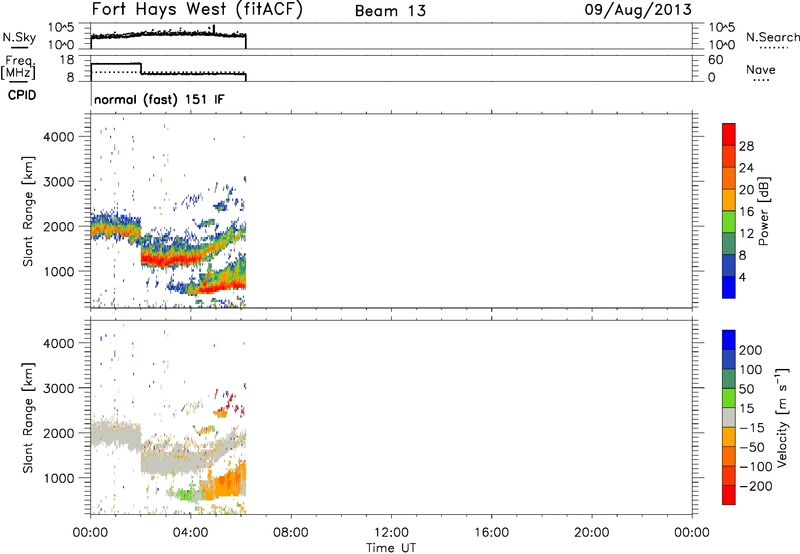Click the '12:00' time axis tick label
Viewport: 800px width, 554px height.
(391, 533)
